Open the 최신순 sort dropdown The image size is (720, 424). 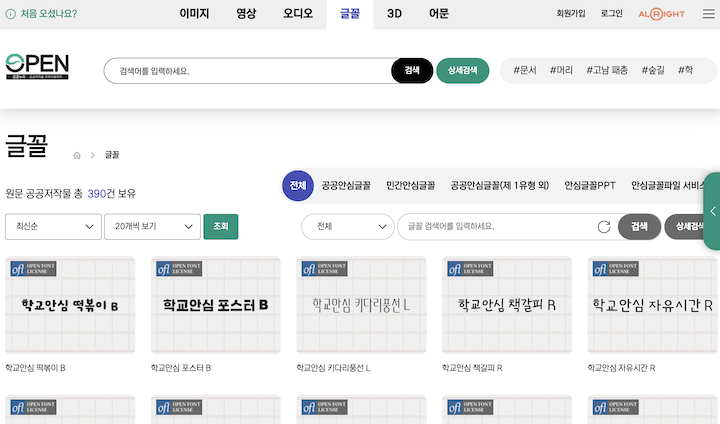53,227
